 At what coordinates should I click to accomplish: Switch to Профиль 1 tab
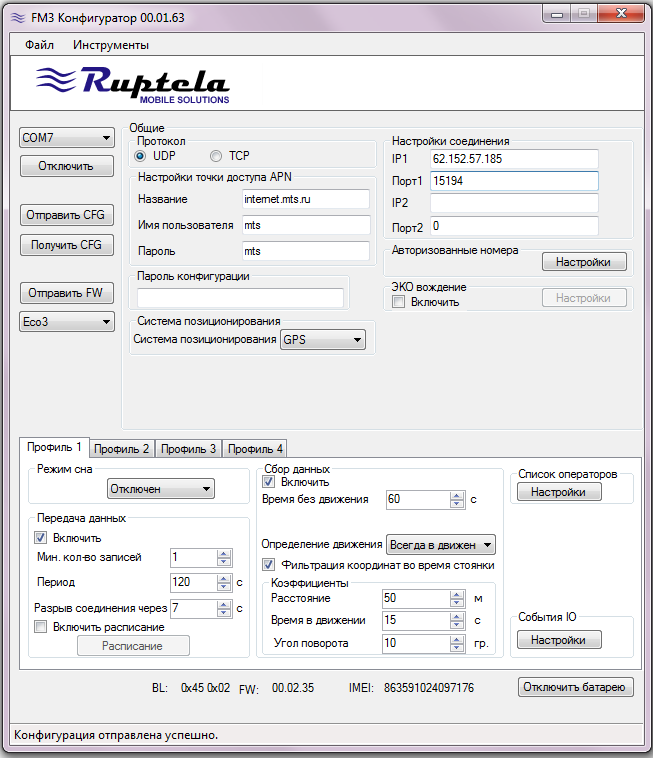54,447
